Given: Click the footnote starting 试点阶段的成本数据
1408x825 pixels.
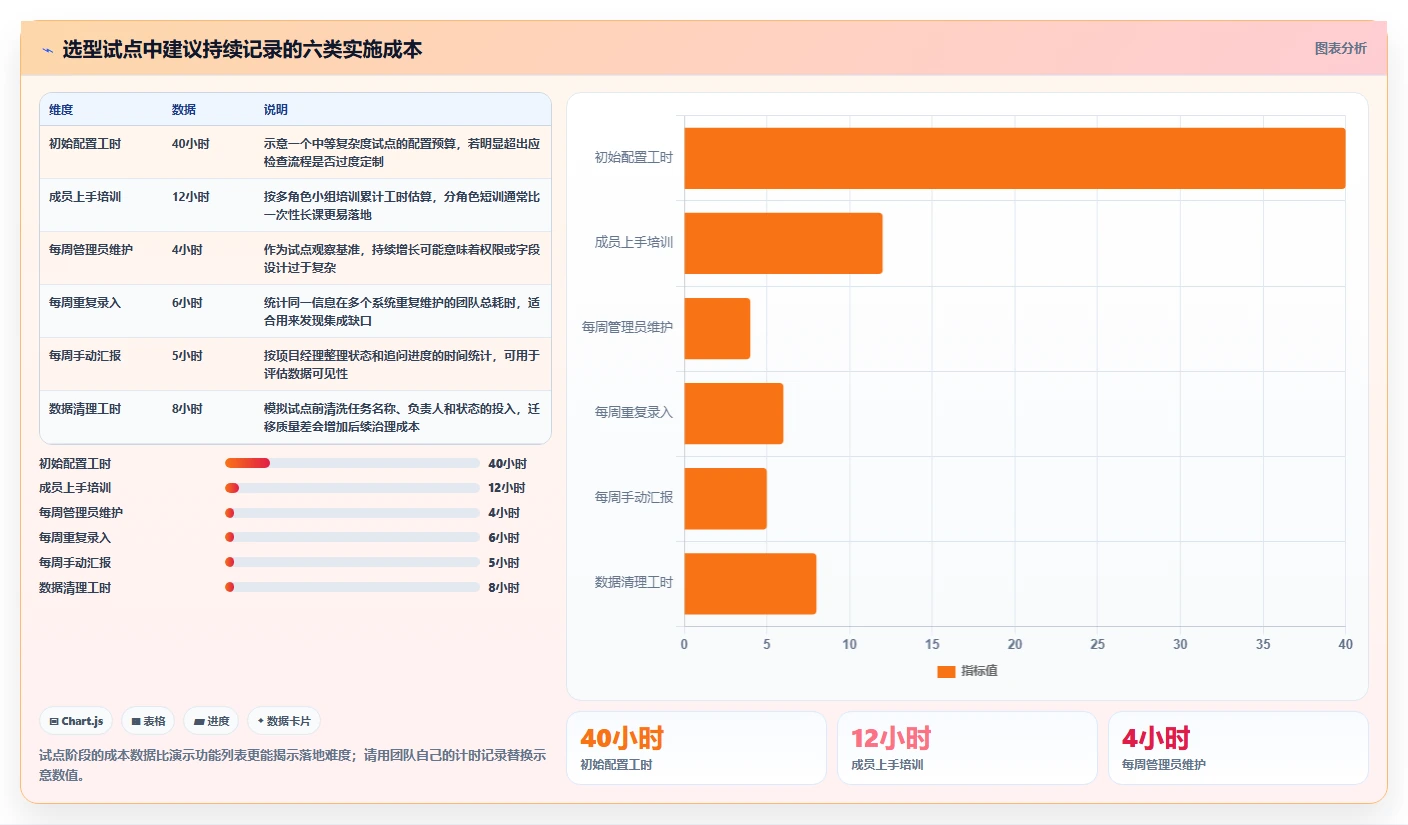Looking at the screenshot, I should coord(292,765).
